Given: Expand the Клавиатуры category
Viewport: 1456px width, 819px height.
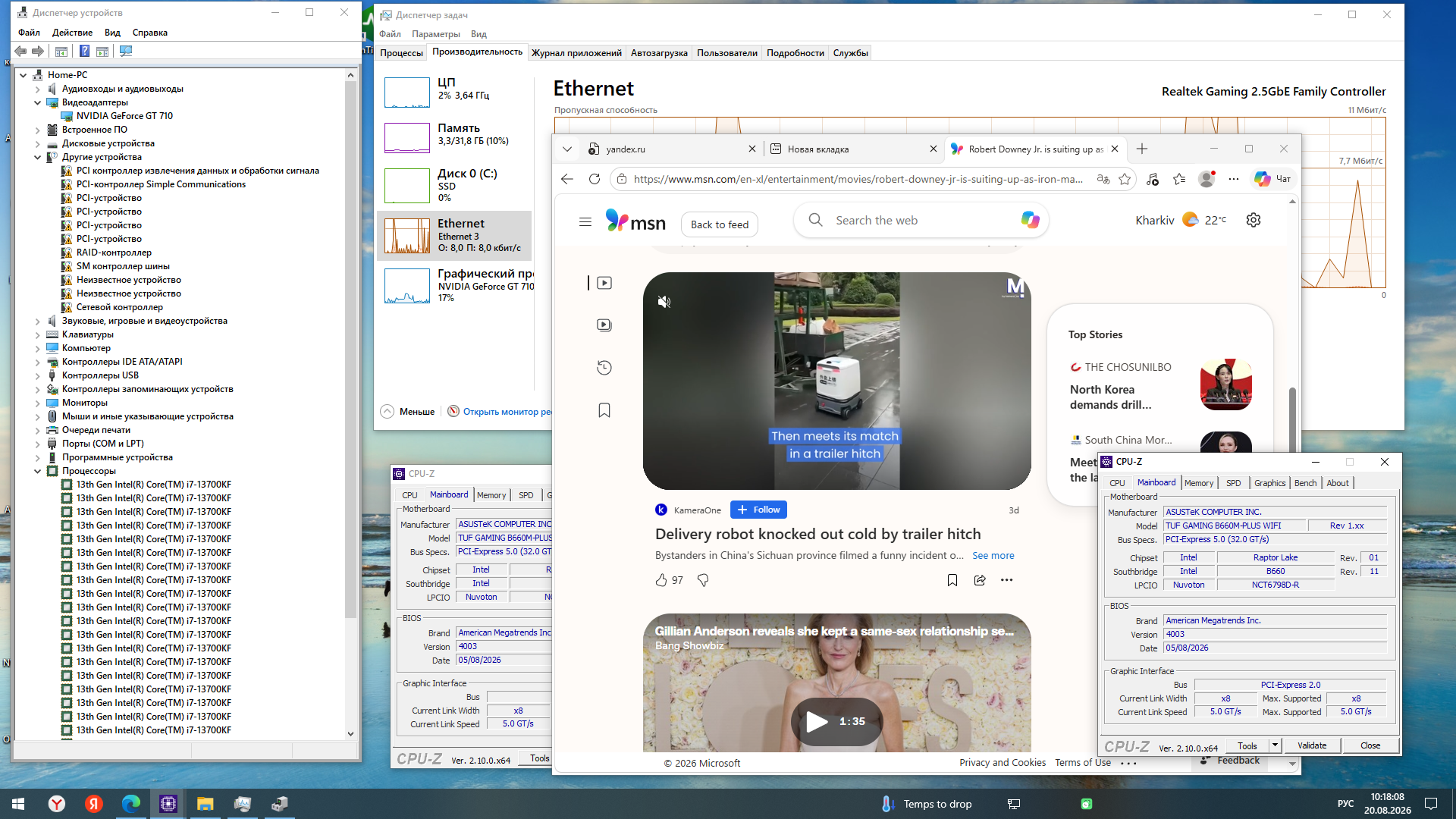Looking at the screenshot, I should tap(37, 334).
